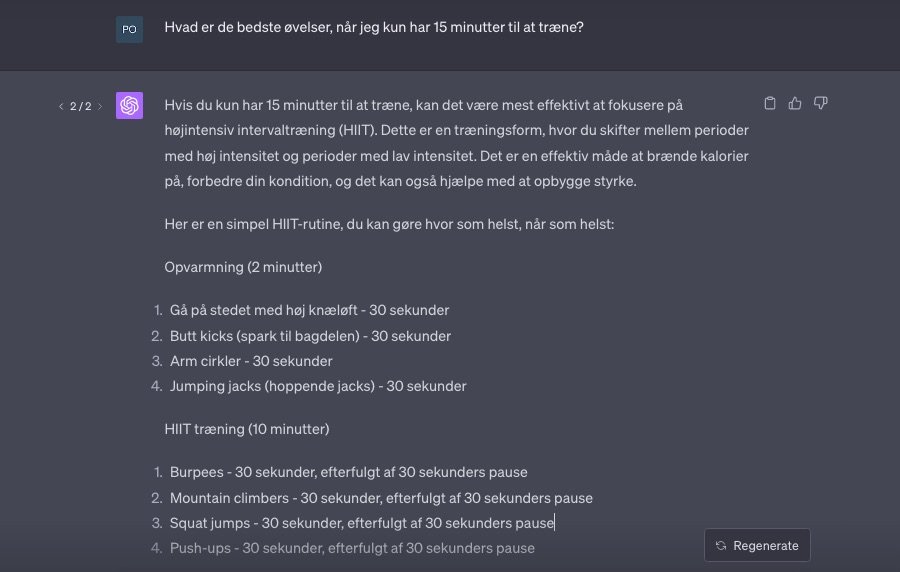Click the Butt kicks warm-up item
This screenshot has height=572, width=900.
point(310,336)
